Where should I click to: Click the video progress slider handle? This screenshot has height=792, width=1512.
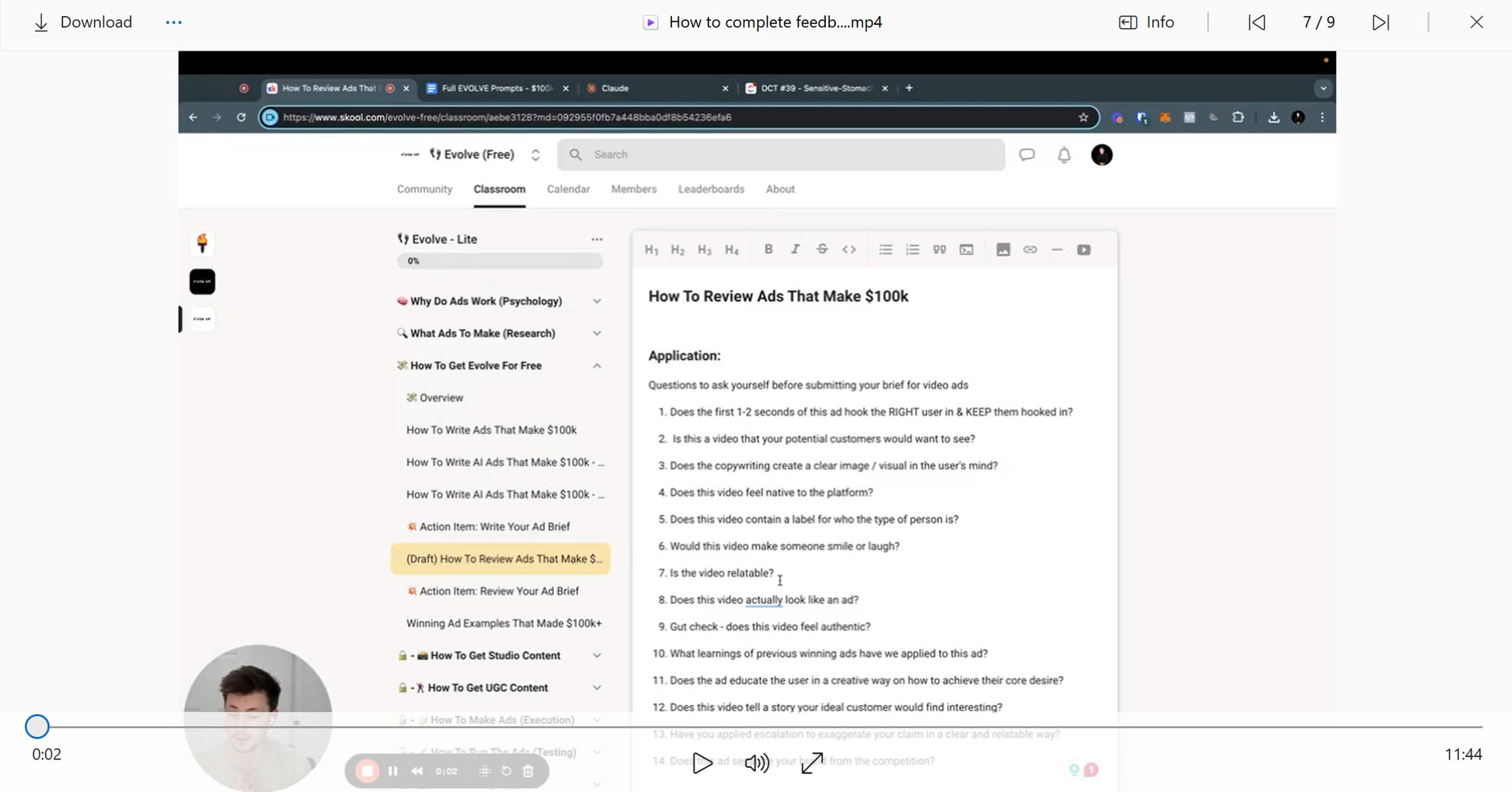click(x=37, y=727)
